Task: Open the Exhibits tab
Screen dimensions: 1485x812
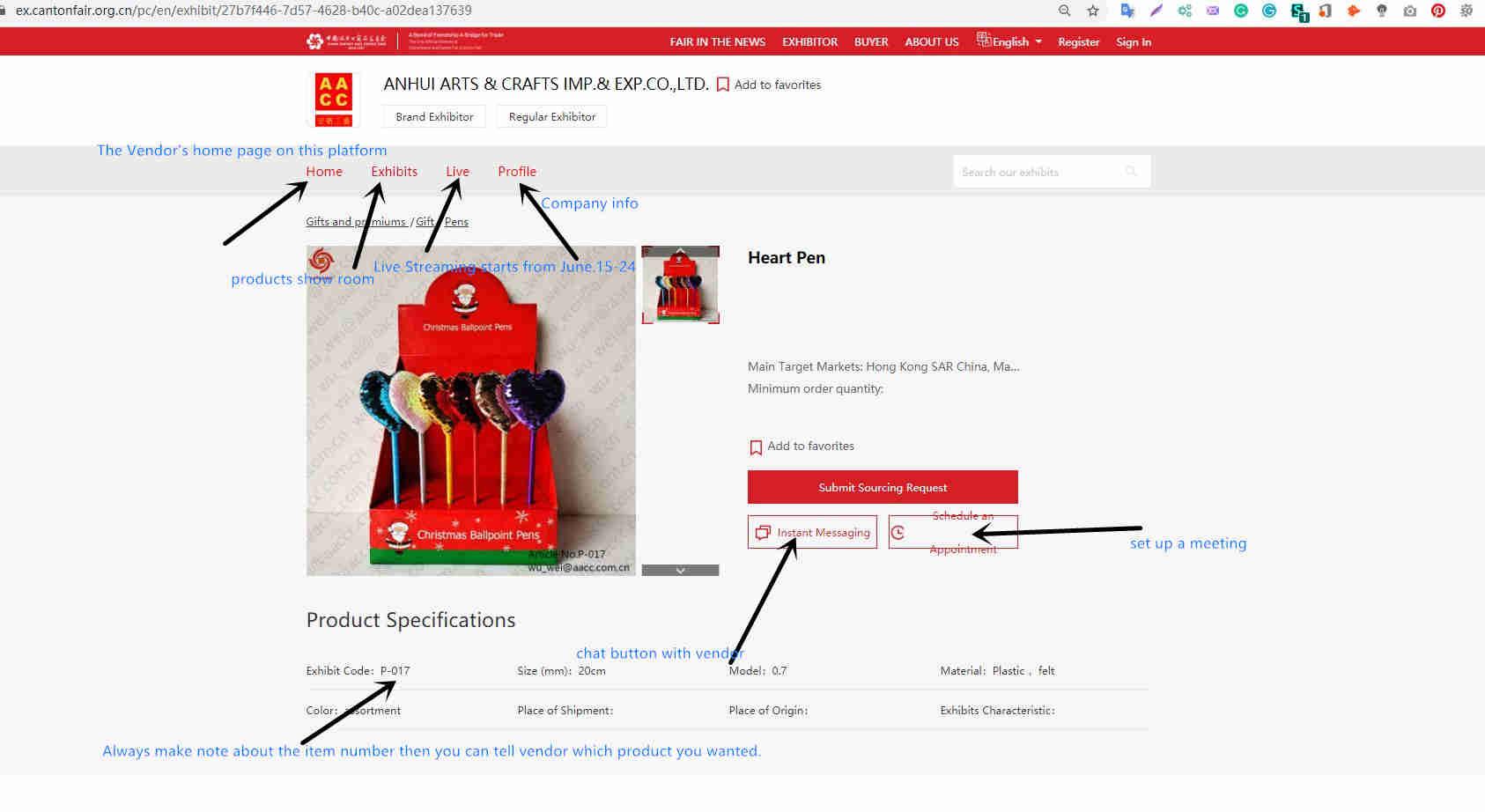Action: 394,172
